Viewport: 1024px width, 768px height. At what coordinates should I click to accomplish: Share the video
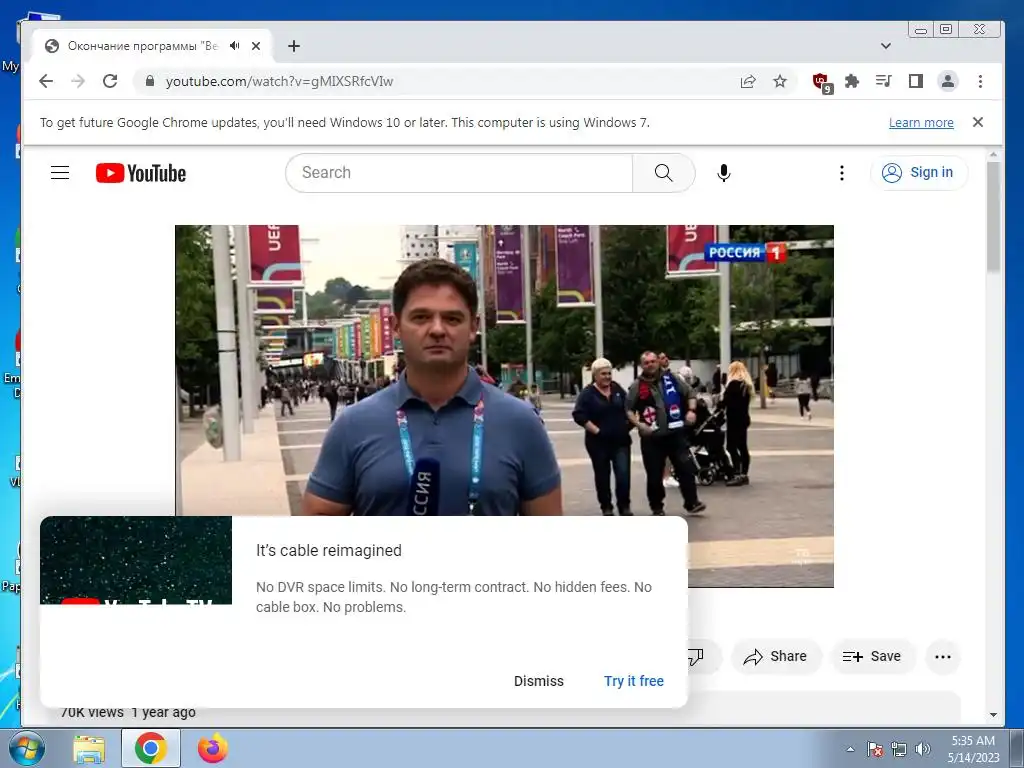click(775, 656)
